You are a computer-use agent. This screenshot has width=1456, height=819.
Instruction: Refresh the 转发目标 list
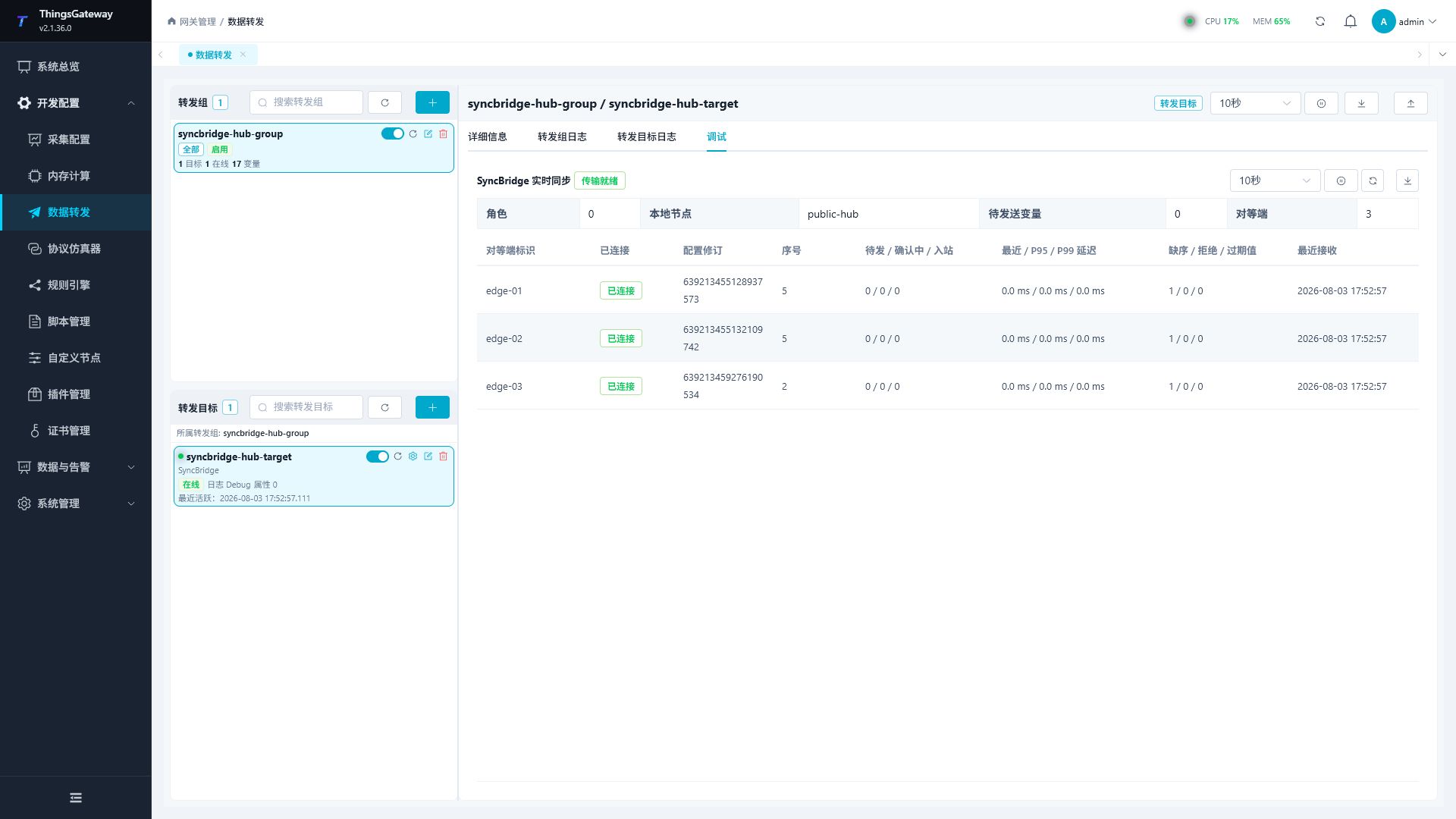[384, 407]
